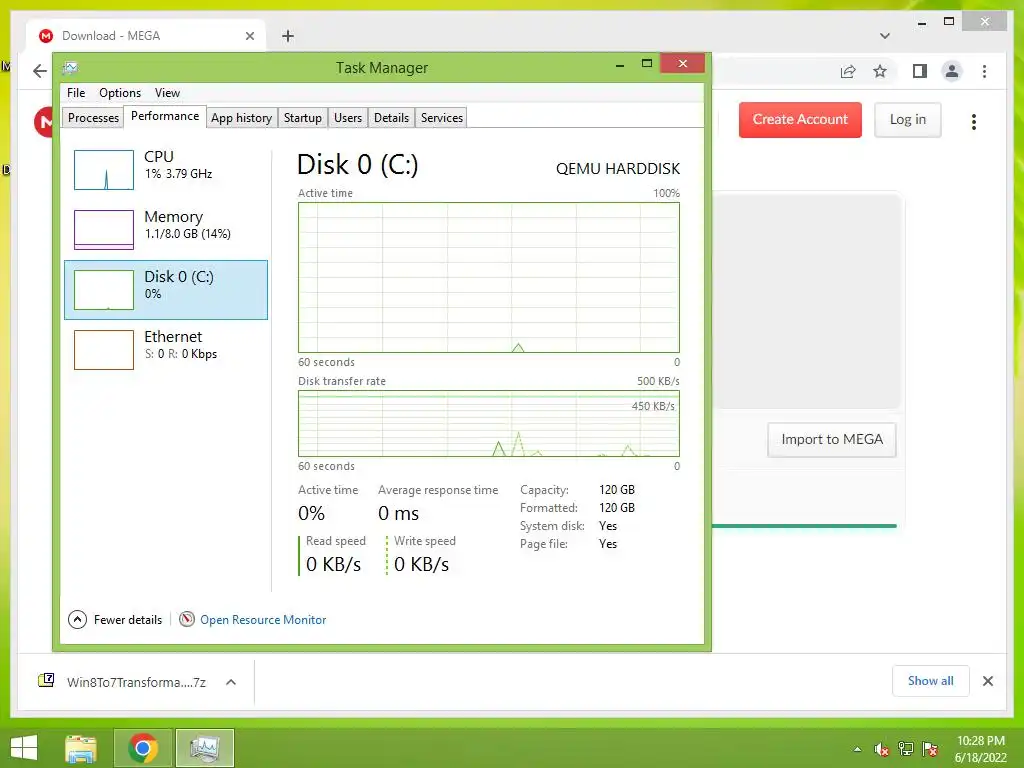
Task: Open the Options menu in Task Manager
Action: pos(120,93)
